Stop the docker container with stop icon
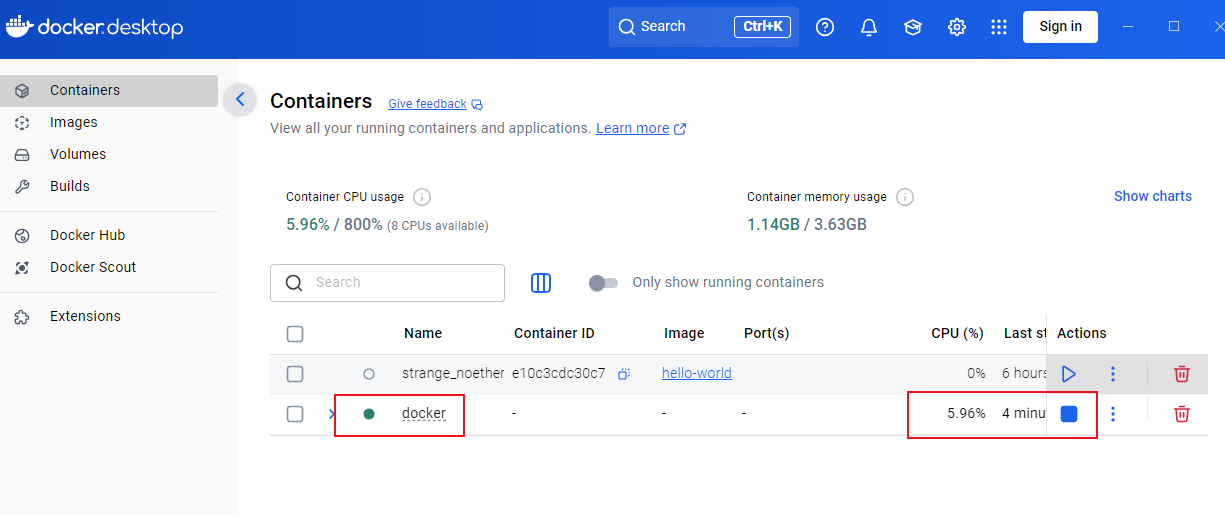The image size is (1225, 515). click(x=1069, y=414)
